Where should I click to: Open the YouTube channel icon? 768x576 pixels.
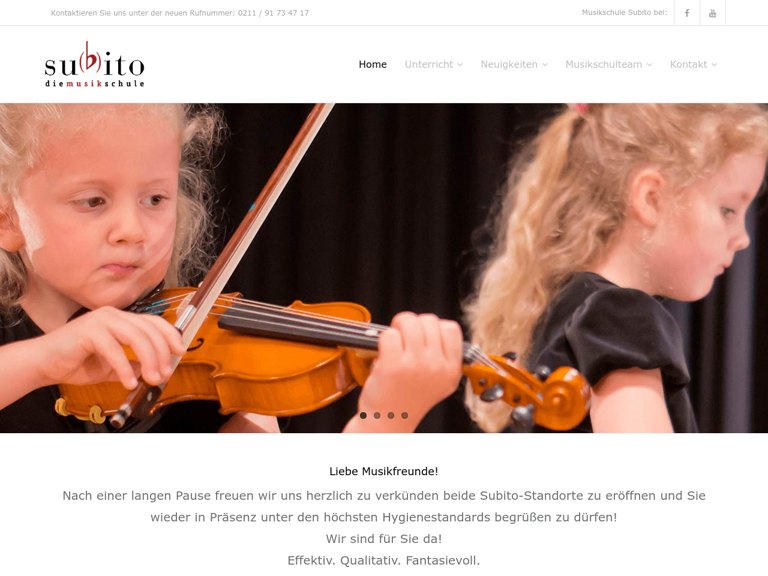712,13
